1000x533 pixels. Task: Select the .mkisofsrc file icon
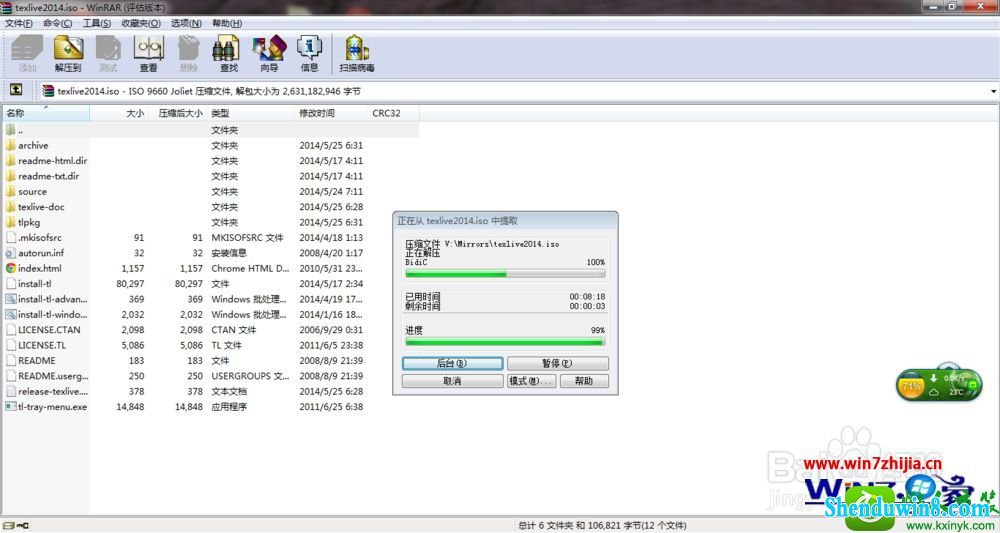coord(11,237)
